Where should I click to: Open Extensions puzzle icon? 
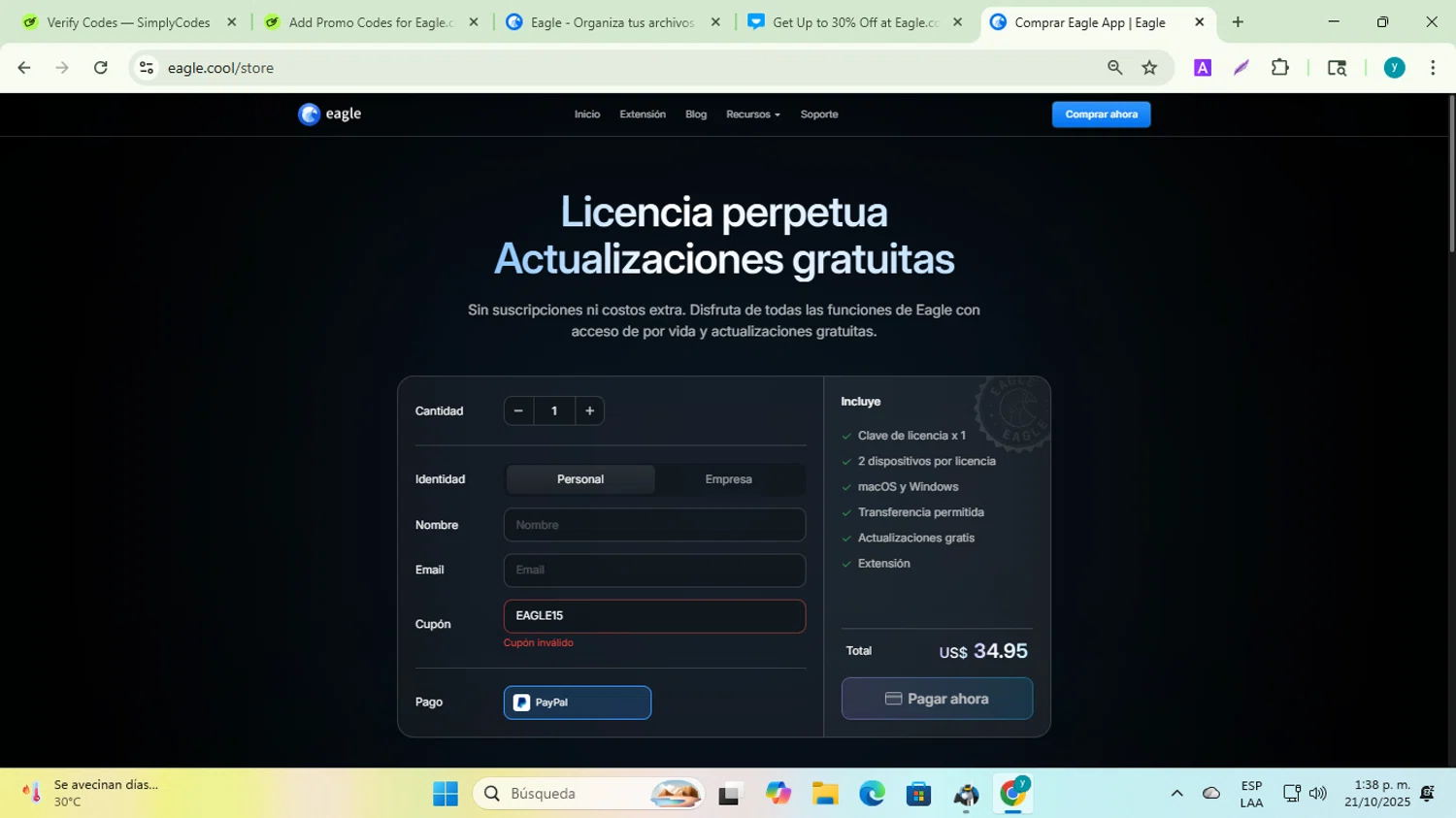coord(1280,68)
